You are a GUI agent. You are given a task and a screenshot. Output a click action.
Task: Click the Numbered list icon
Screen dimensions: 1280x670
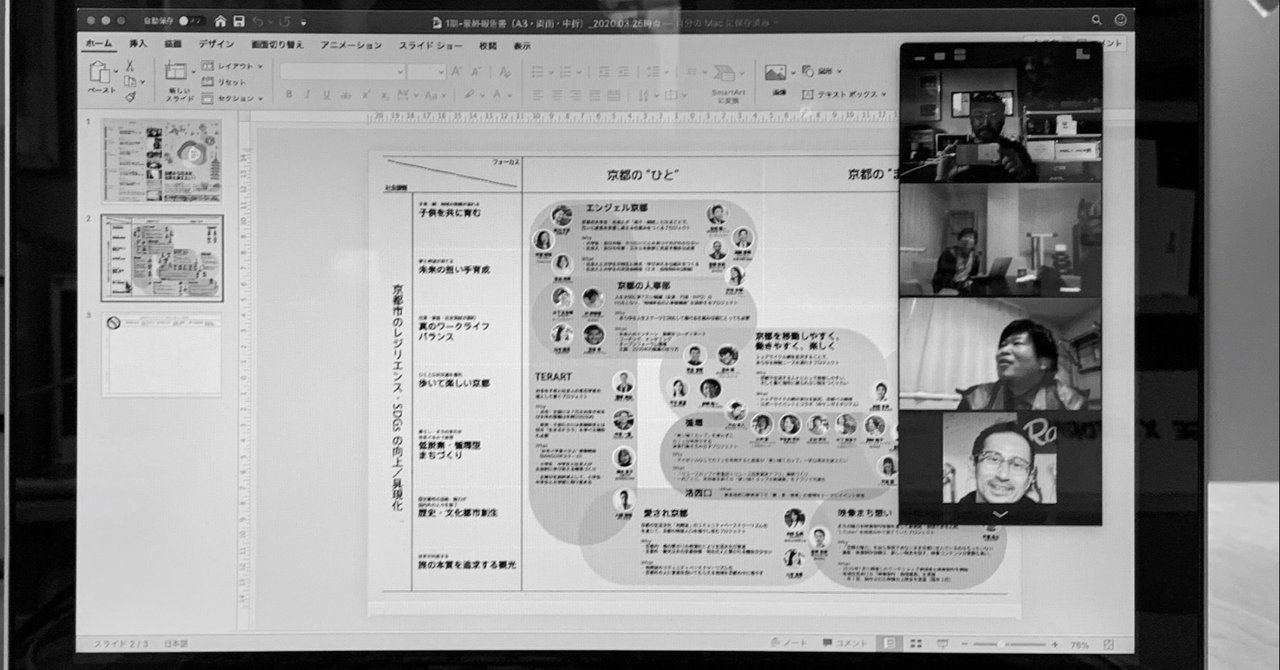(565, 72)
